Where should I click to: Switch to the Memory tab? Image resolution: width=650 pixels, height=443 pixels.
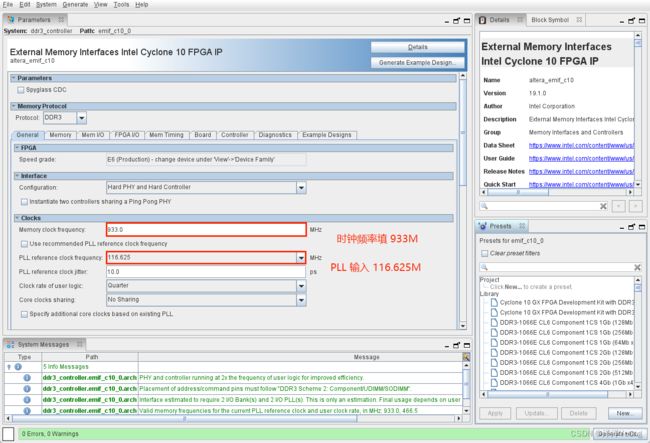pyautogui.click(x=60, y=135)
